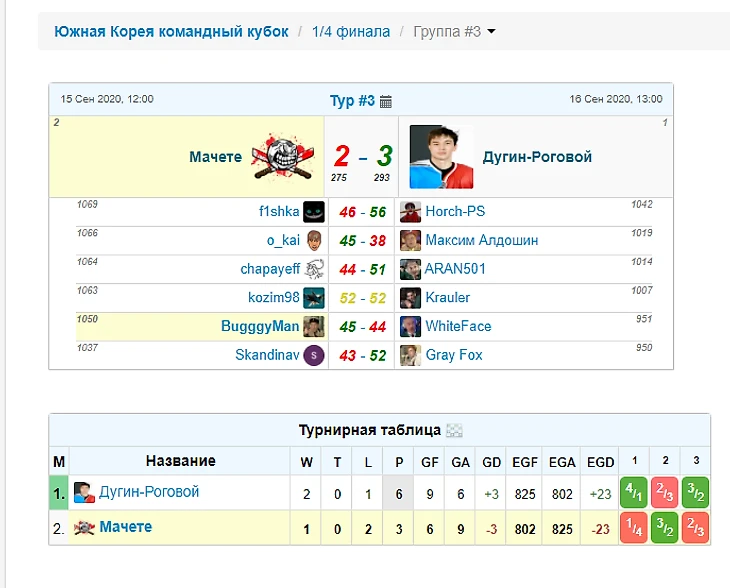Click o_kai's avatar icon

click(315, 240)
